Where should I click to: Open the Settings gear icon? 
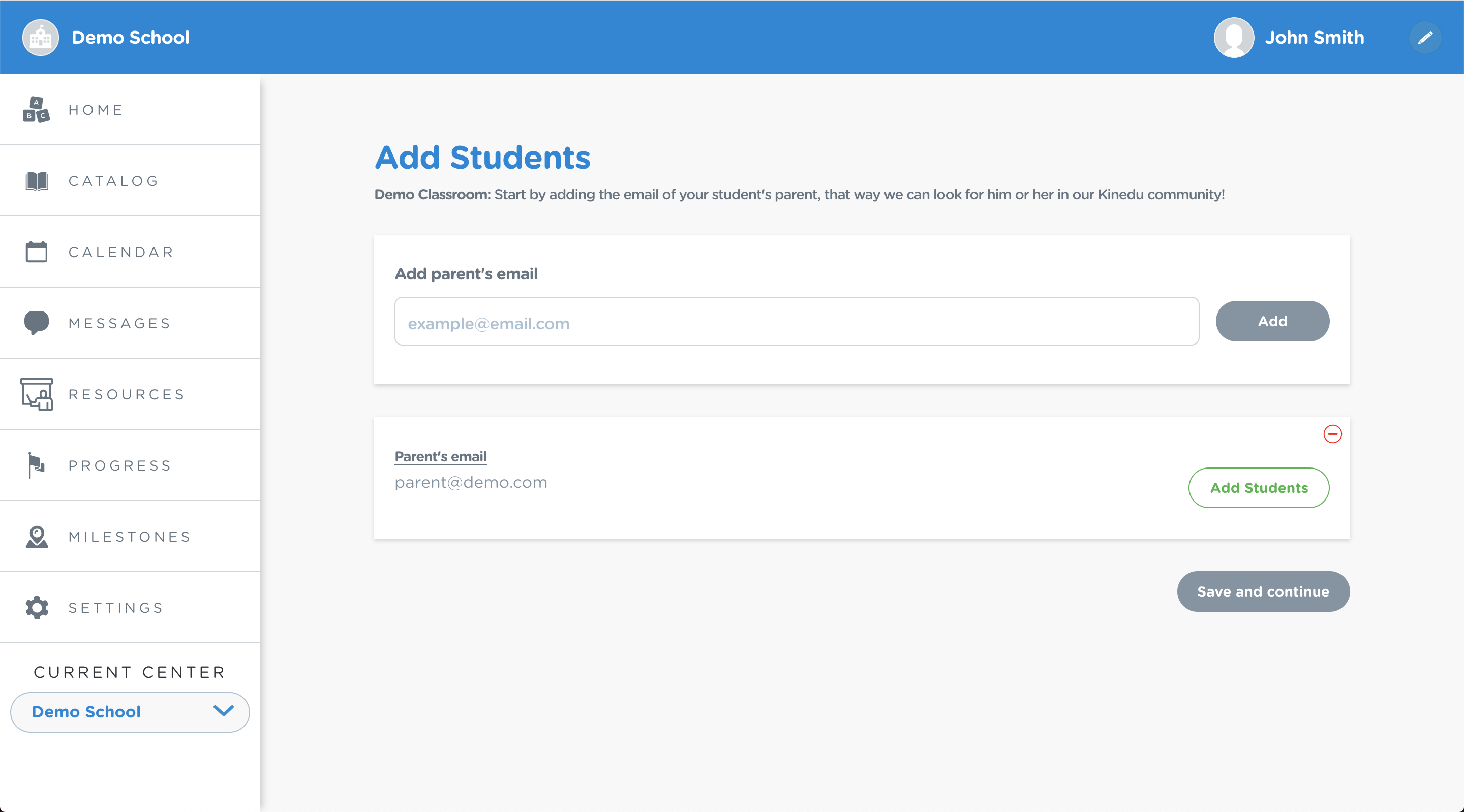coord(37,607)
